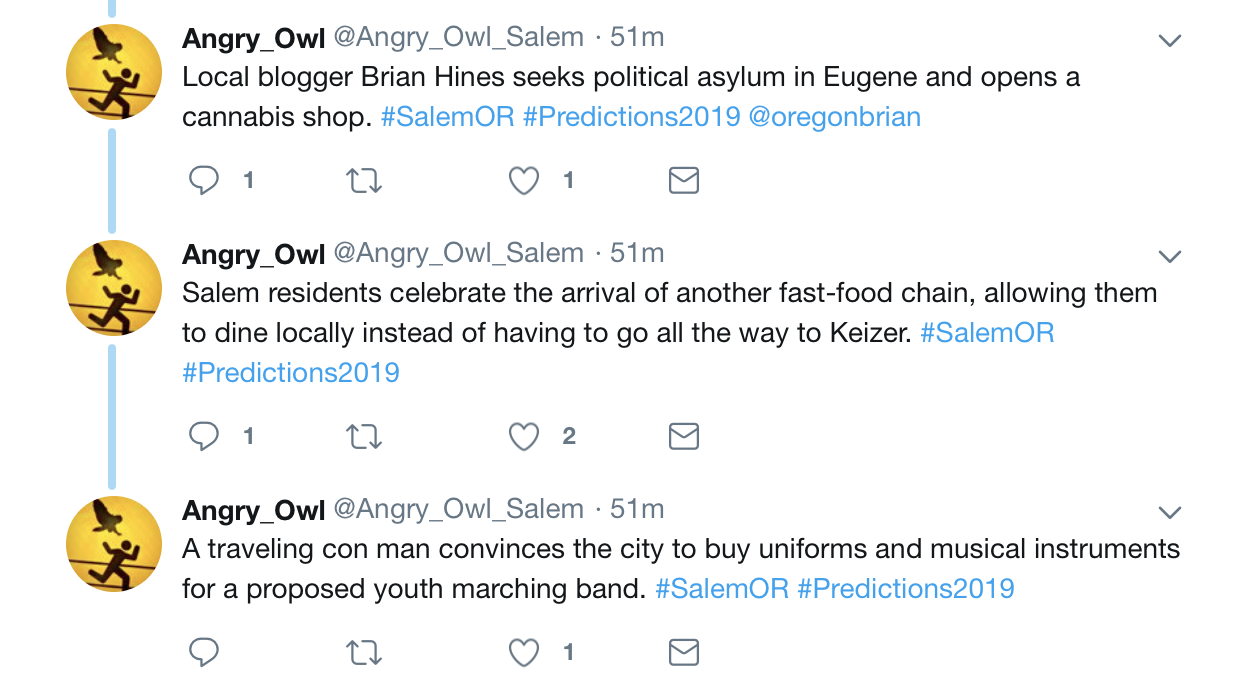Image resolution: width=1252 pixels, height=684 pixels.
Task: Retweet the fast-food chain tweet
Action: pyautogui.click(x=363, y=436)
